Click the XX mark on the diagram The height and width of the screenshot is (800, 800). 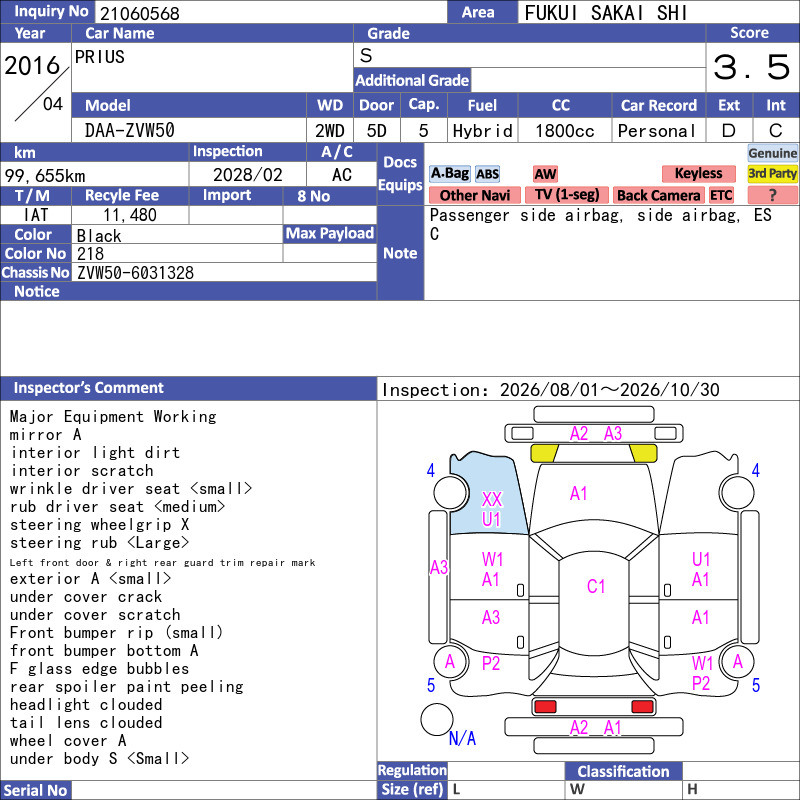492,499
